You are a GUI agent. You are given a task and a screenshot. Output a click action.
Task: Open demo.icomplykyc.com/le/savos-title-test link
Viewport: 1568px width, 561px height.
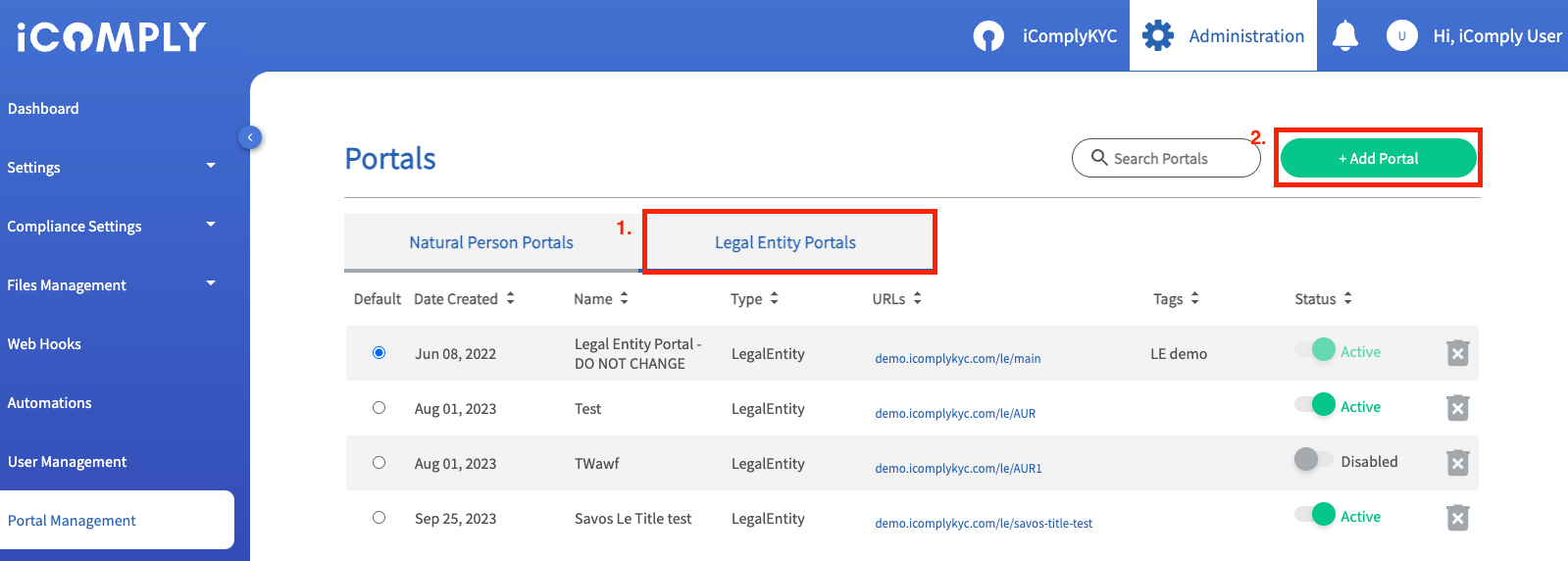pos(984,524)
